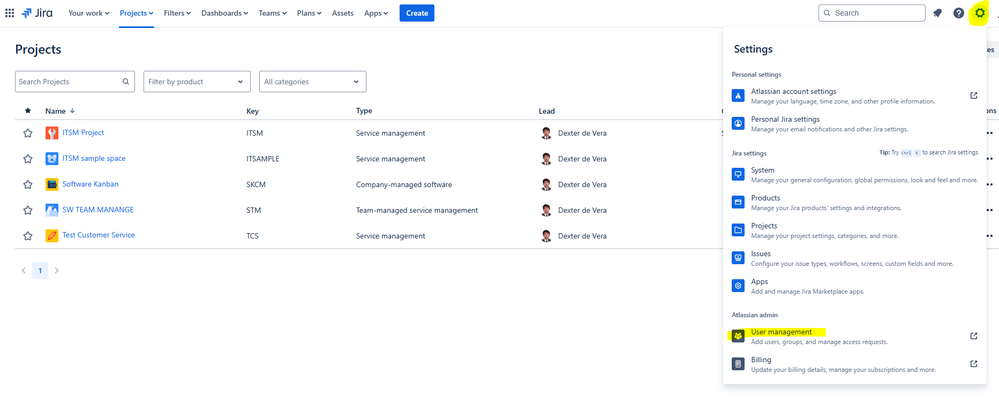Click the Products settings icon
Screen dimensions: 999x417
[x=738, y=202]
